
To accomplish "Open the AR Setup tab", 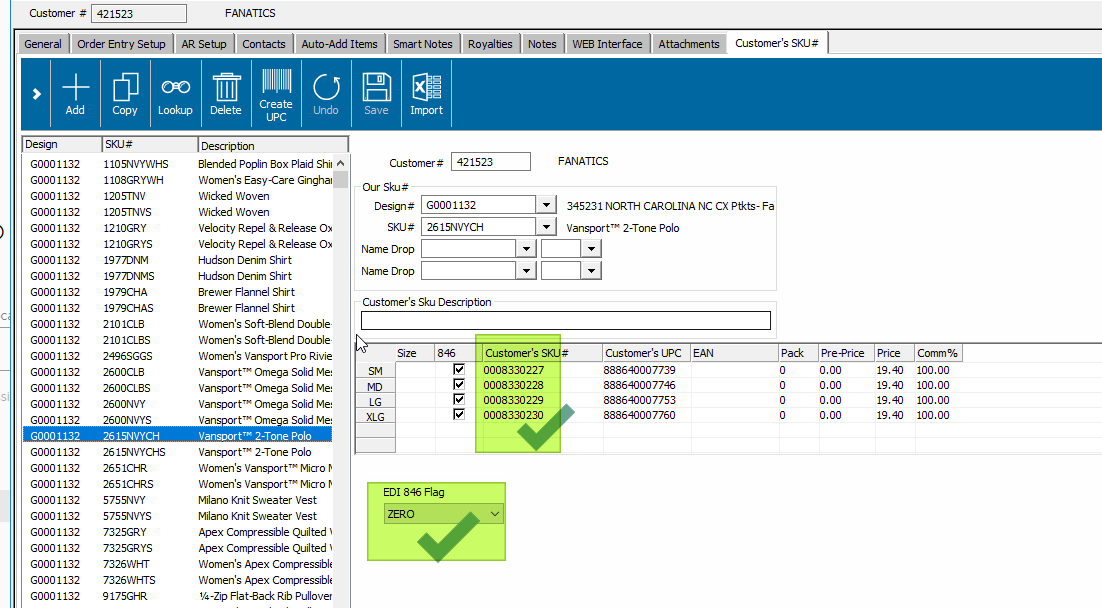I will tap(204, 44).
